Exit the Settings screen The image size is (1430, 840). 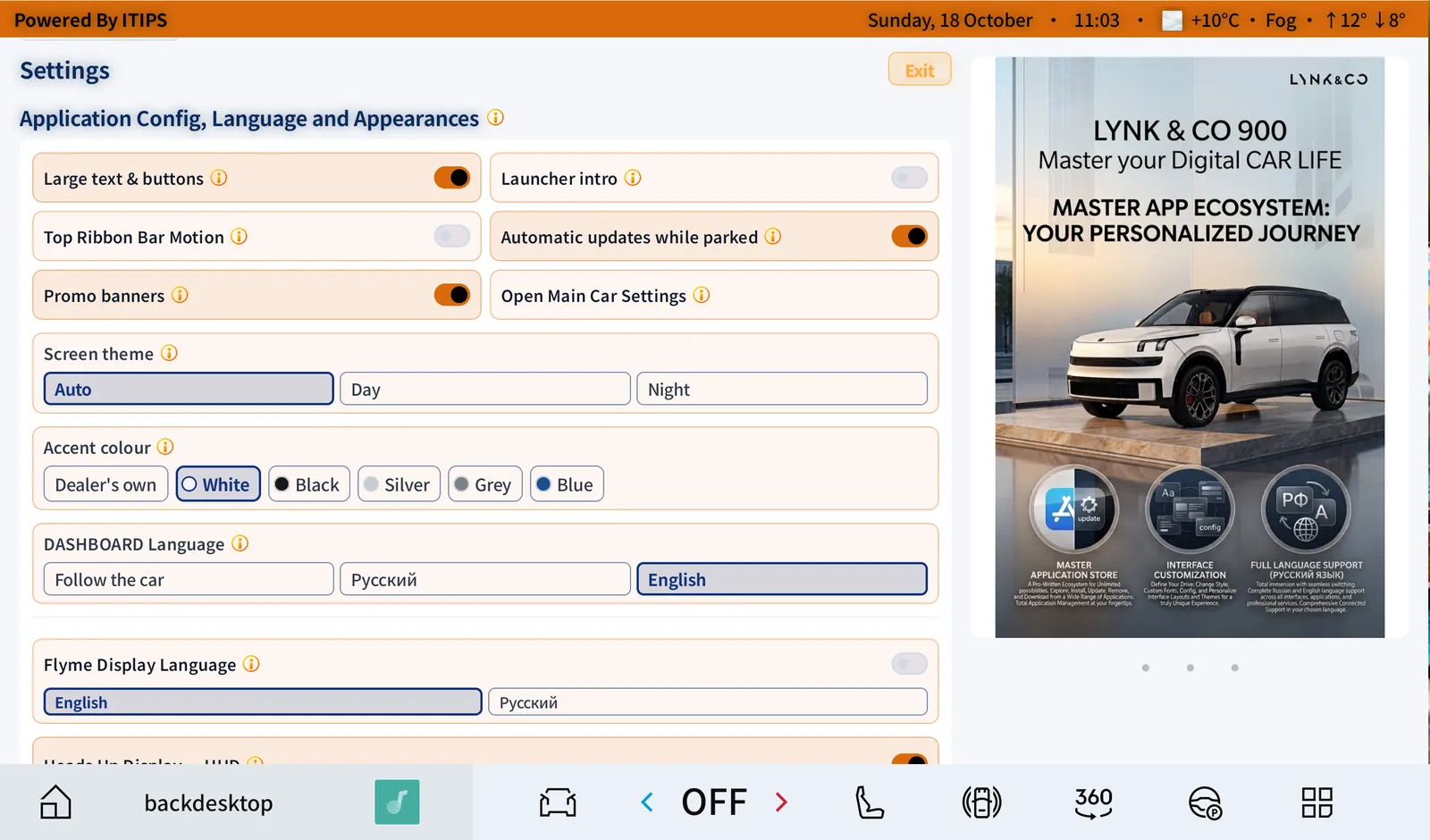pos(920,70)
